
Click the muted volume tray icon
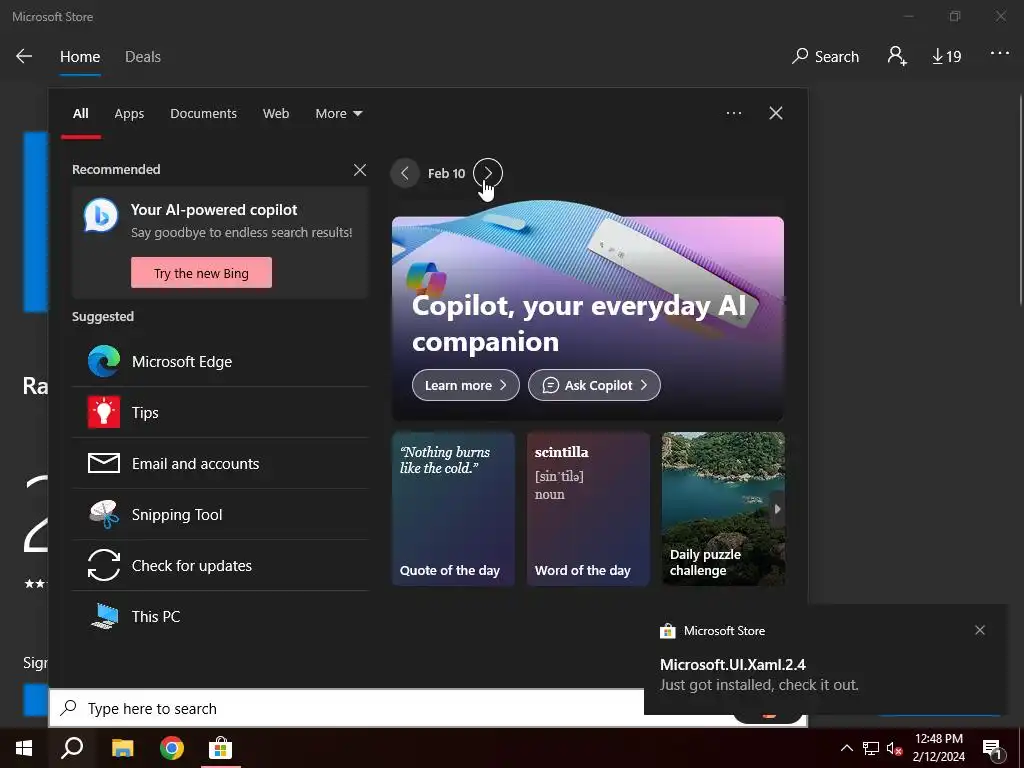(x=894, y=748)
